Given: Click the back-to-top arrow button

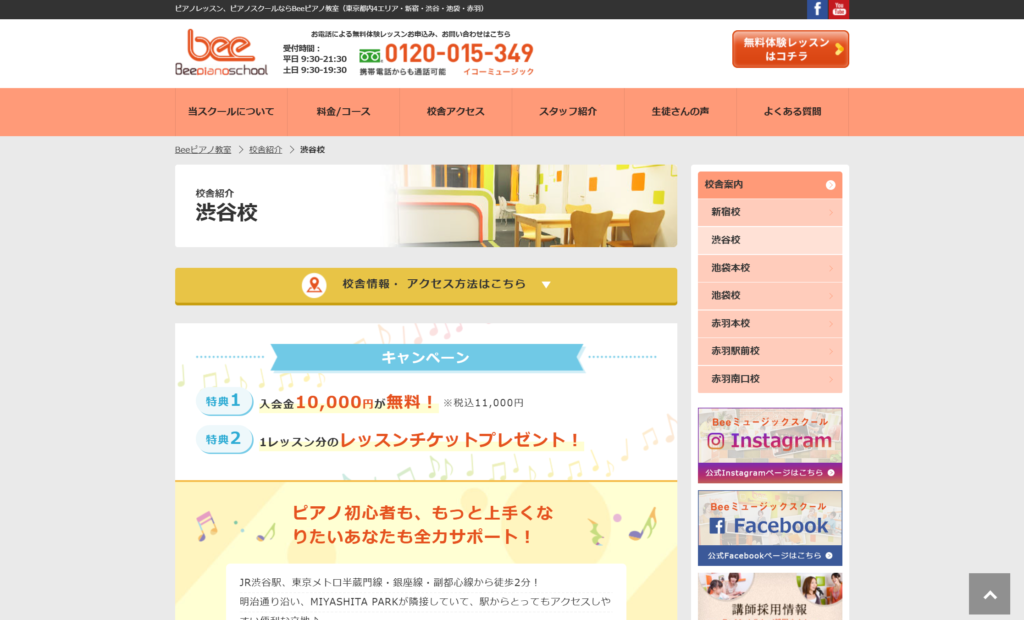Looking at the screenshot, I should (x=989, y=594).
